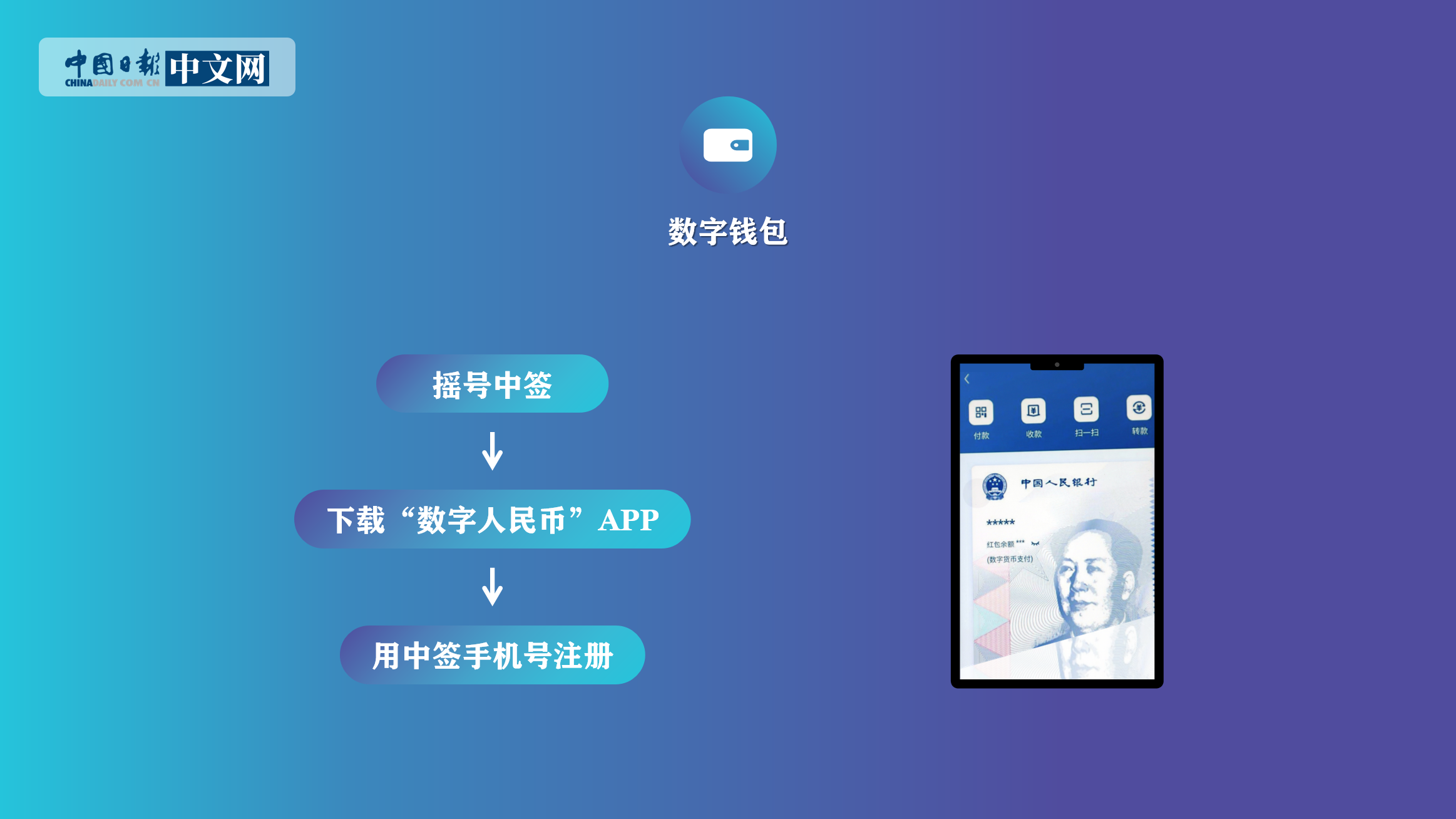Click the 用中签手机号注册 button
1456x819 pixels.
[x=491, y=655]
